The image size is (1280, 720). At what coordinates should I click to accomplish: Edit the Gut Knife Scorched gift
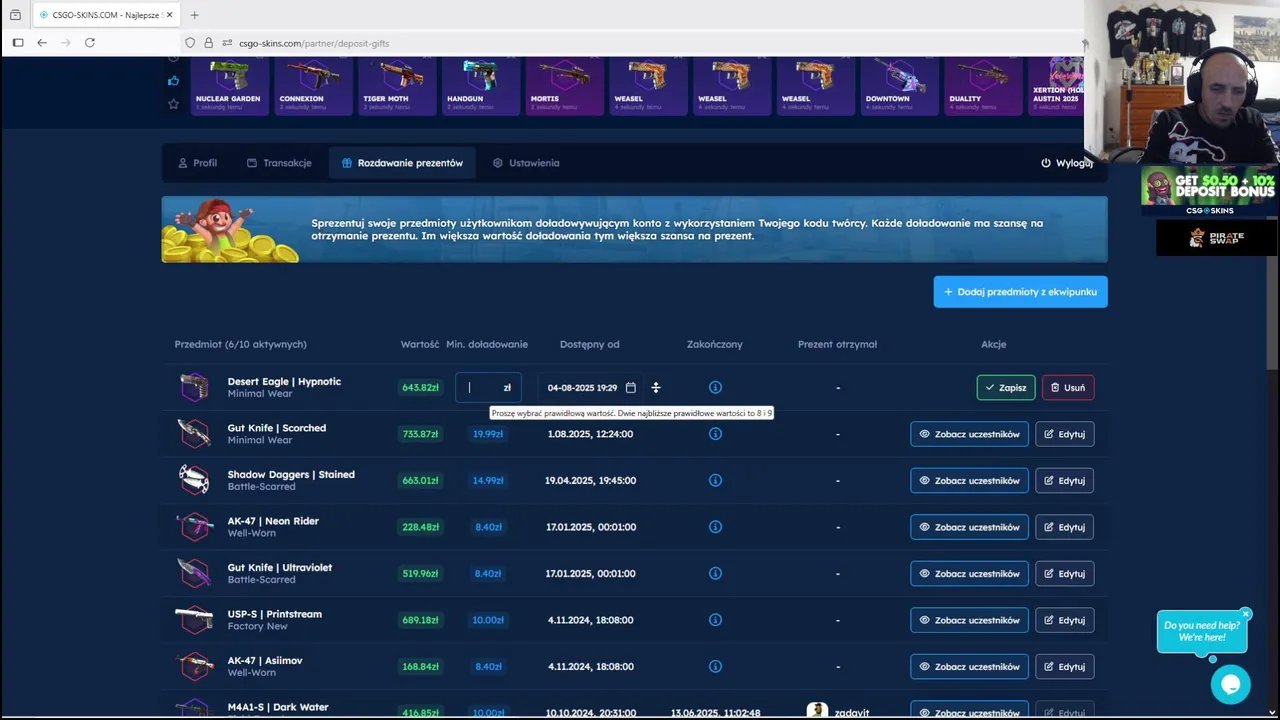tap(1064, 434)
